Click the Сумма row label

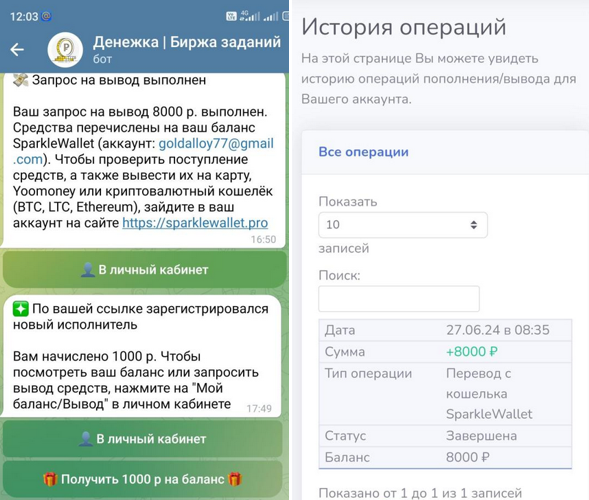pyautogui.click(x=345, y=352)
